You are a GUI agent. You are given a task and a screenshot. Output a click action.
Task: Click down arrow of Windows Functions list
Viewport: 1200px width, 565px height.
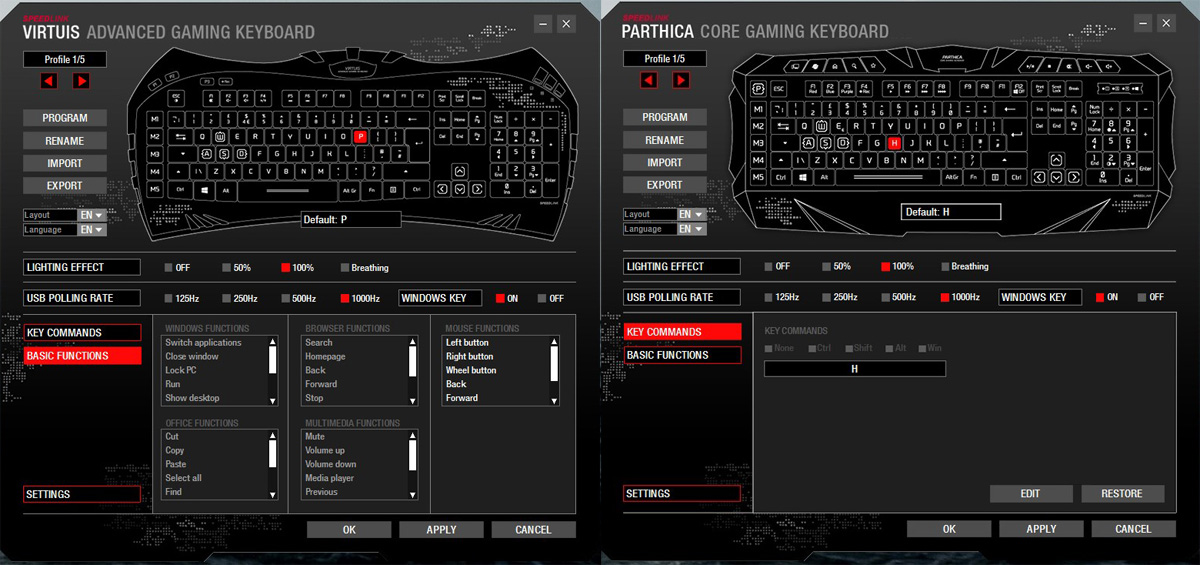(x=273, y=400)
